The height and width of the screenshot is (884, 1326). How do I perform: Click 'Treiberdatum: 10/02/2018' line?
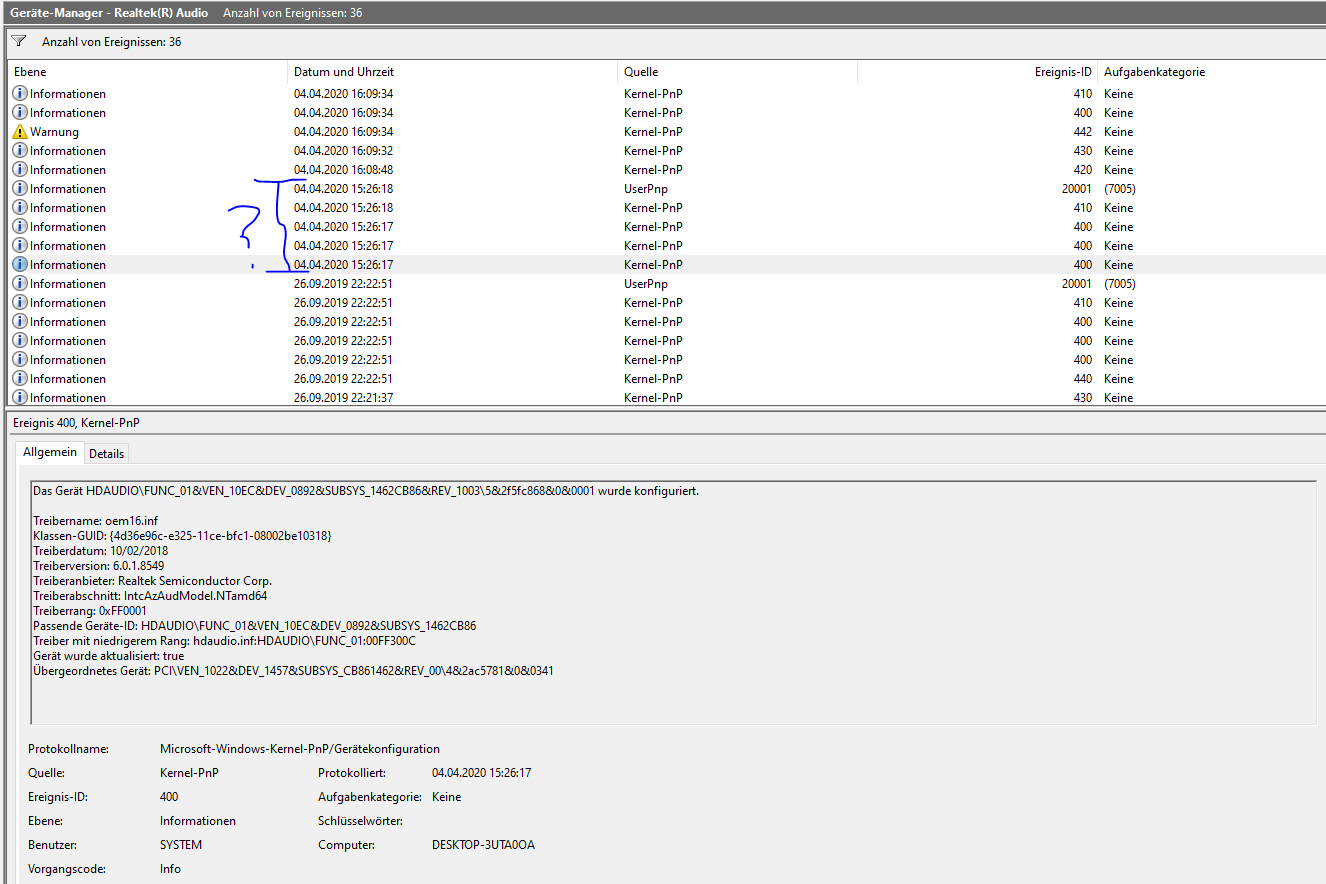click(100, 551)
